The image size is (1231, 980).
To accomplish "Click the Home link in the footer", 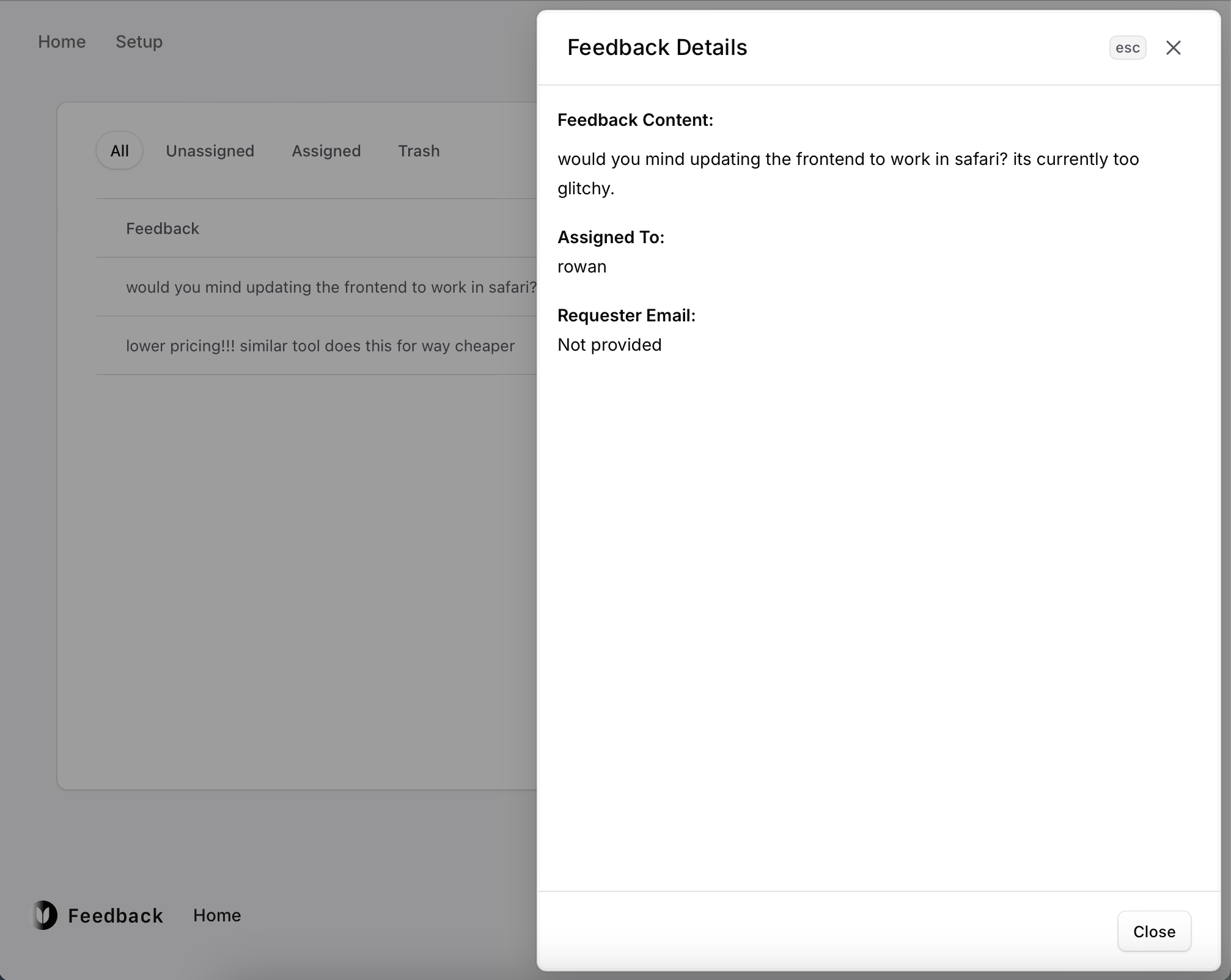I will pos(217,915).
